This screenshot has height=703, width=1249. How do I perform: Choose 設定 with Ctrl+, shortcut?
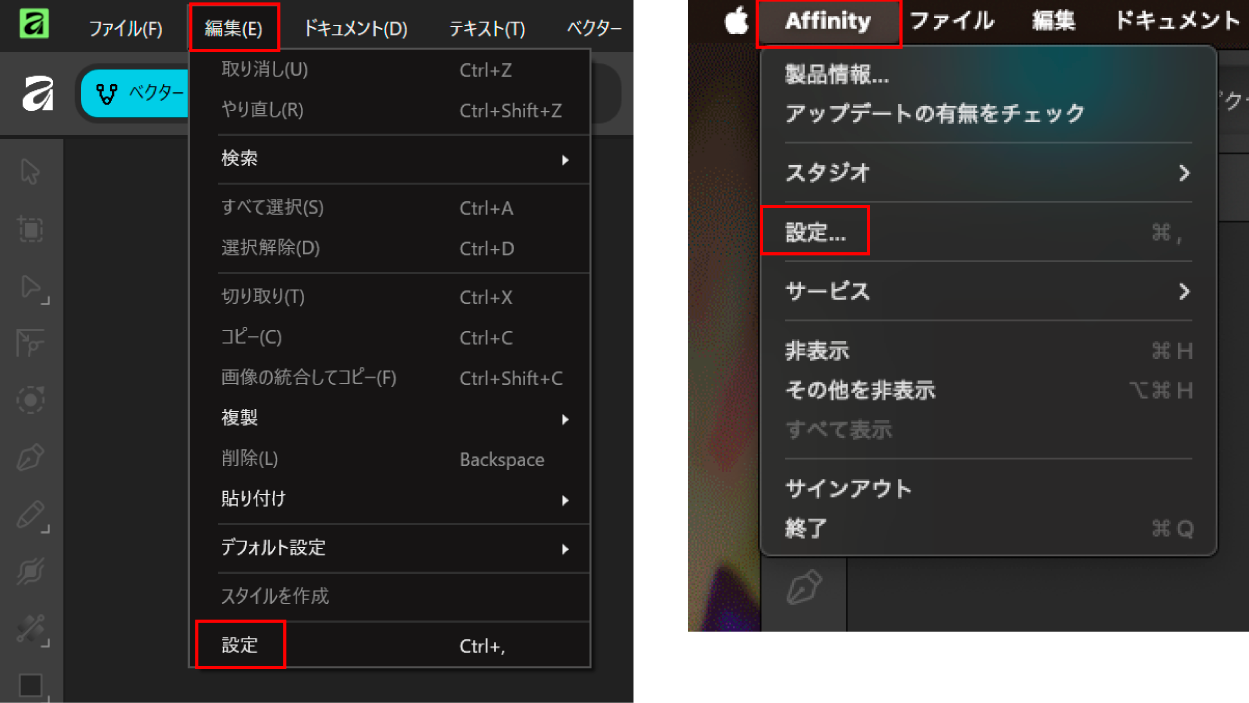pos(395,646)
